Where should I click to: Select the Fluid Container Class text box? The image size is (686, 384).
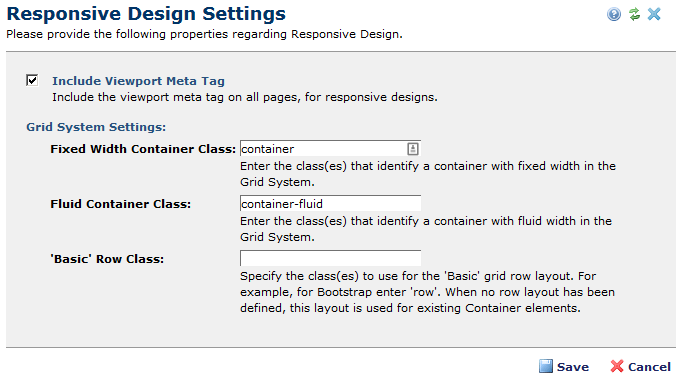pos(330,204)
